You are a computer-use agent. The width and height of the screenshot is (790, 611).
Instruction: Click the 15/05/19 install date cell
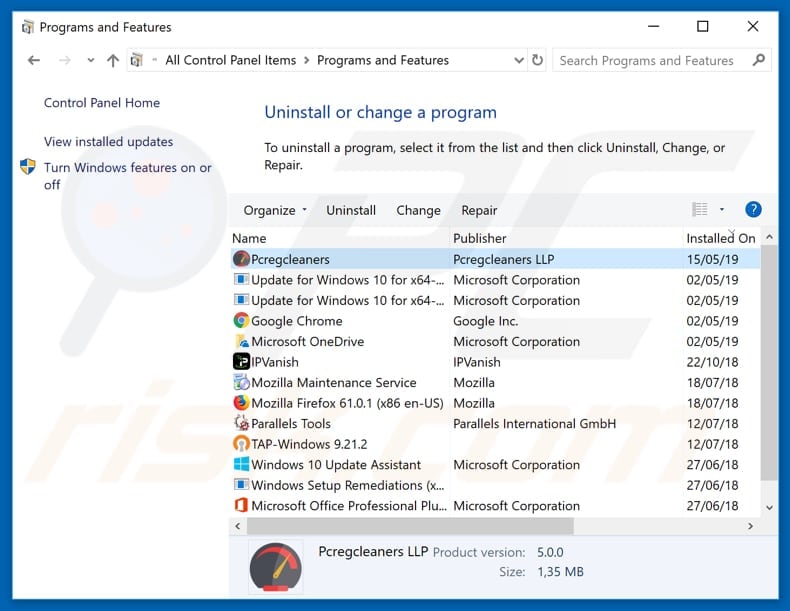coord(712,259)
